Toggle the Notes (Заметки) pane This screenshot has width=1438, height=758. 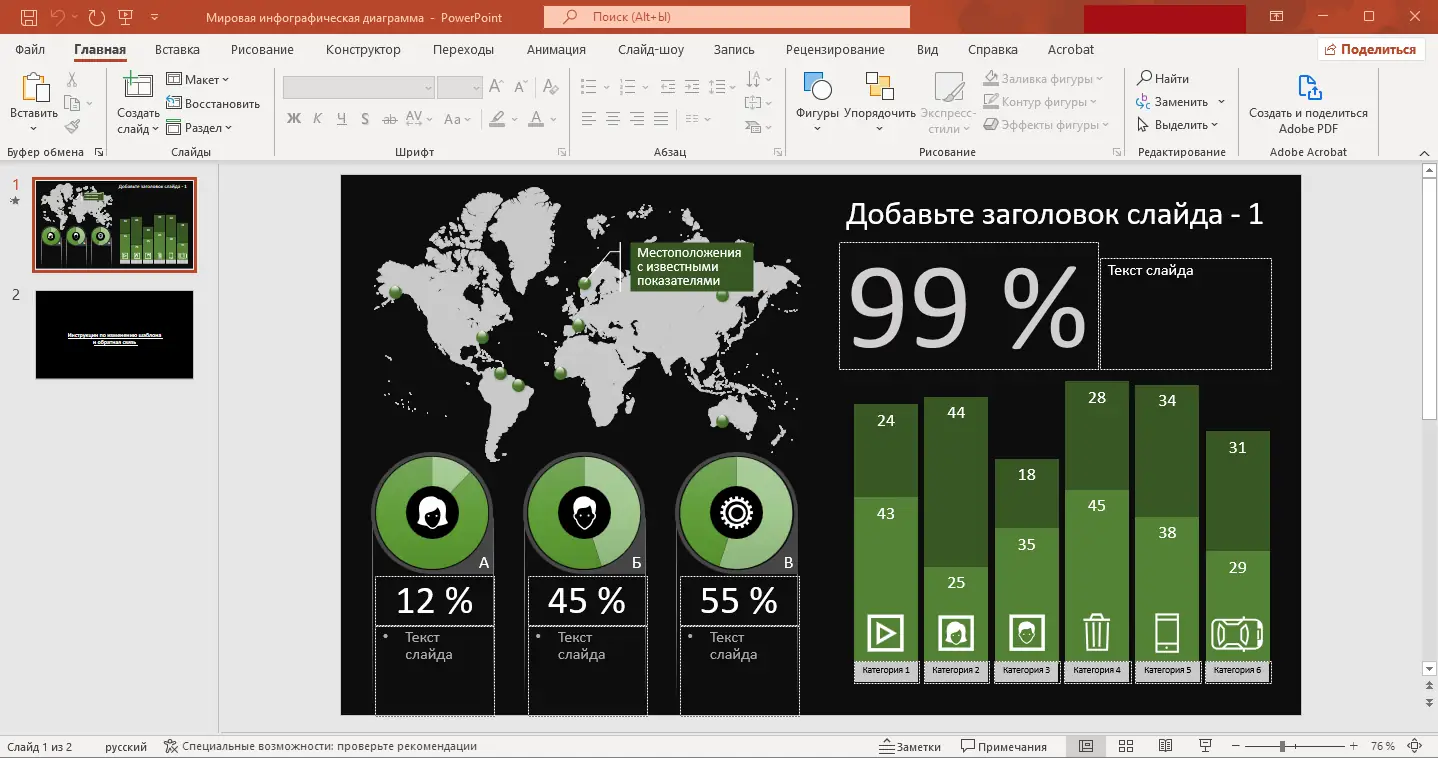coord(910,746)
